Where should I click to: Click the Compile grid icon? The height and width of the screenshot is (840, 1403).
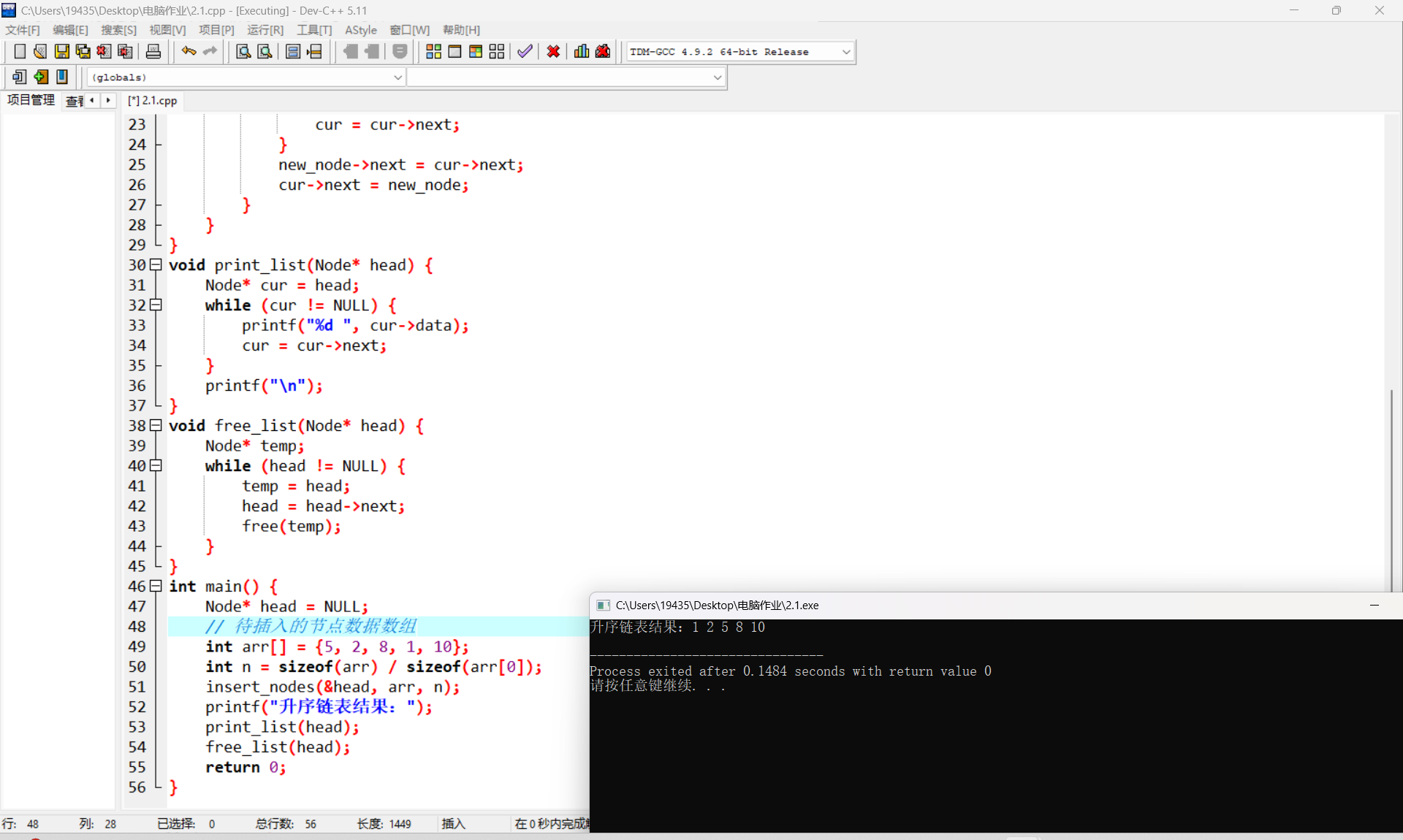point(433,52)
